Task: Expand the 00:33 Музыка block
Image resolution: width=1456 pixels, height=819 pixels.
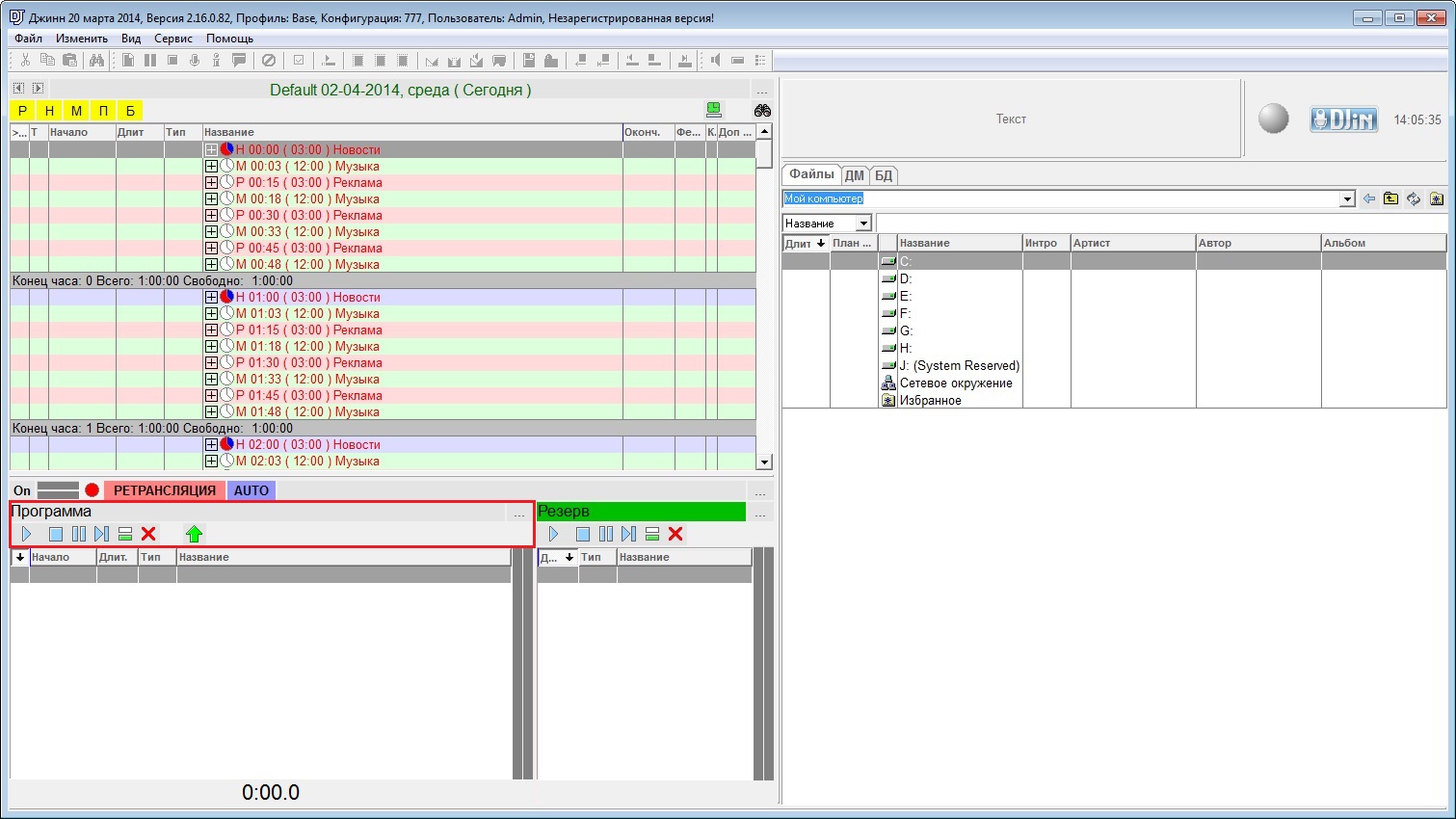Action: (211, 231)
